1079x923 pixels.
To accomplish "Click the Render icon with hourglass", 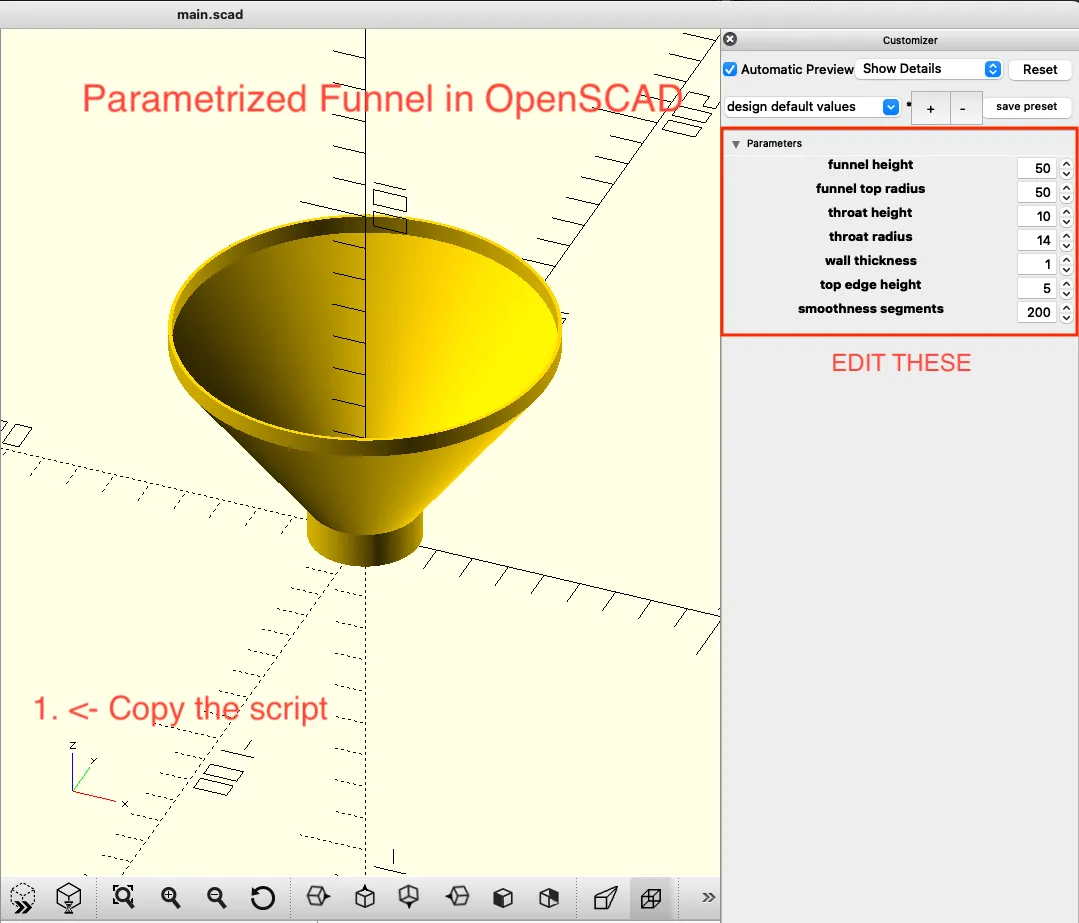I will coord(69,898).
